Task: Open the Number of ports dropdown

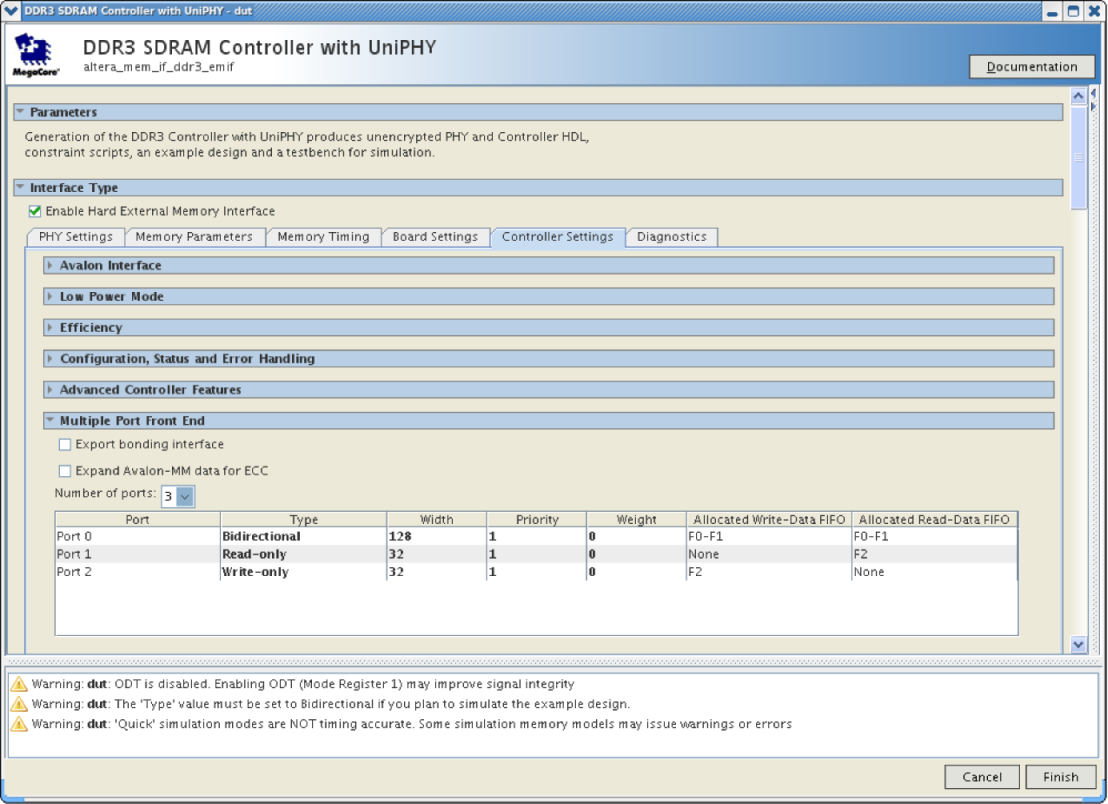Action: (x=186, y=496)
